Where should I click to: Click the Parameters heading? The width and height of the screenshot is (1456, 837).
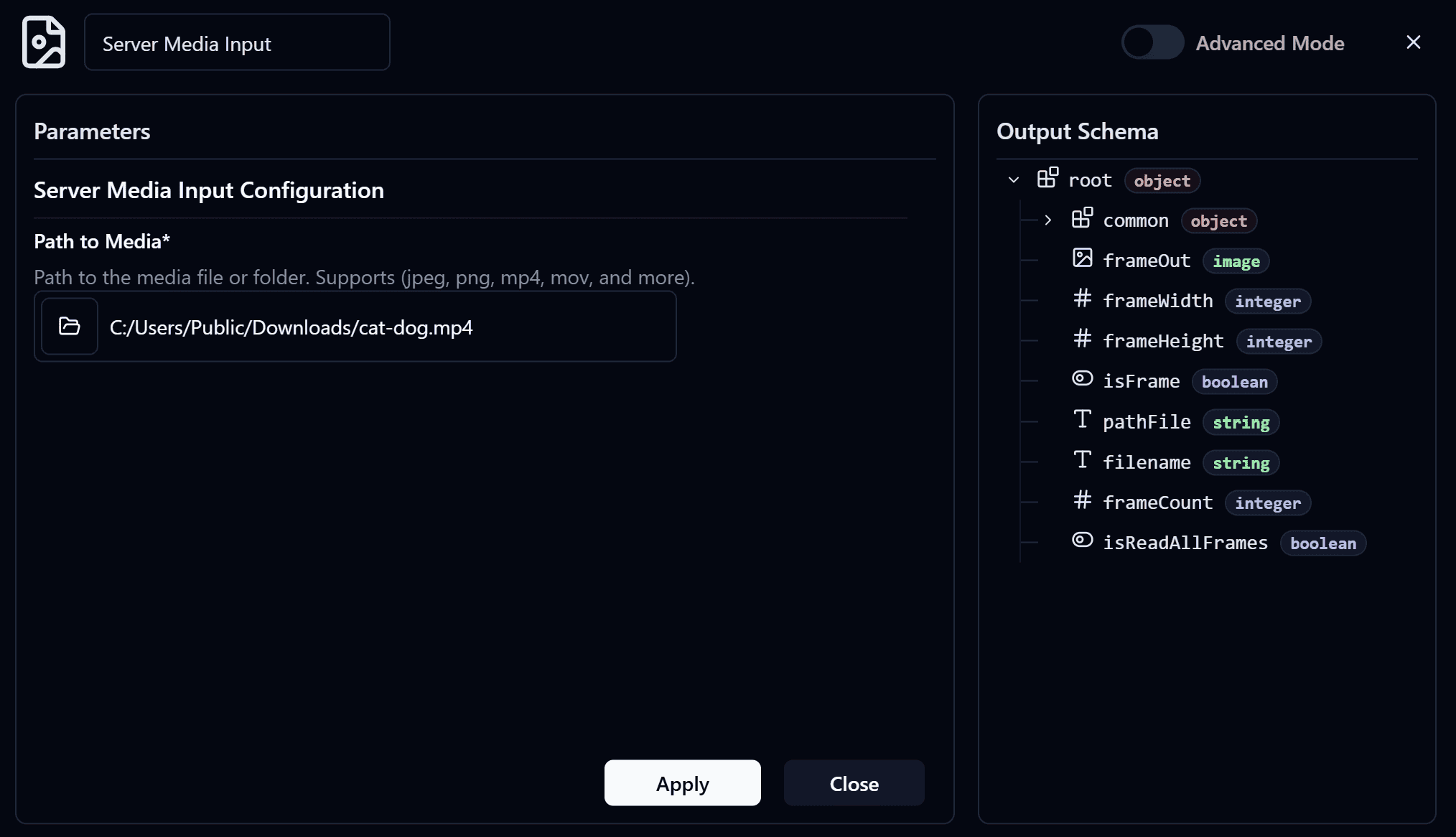(92, 131)
